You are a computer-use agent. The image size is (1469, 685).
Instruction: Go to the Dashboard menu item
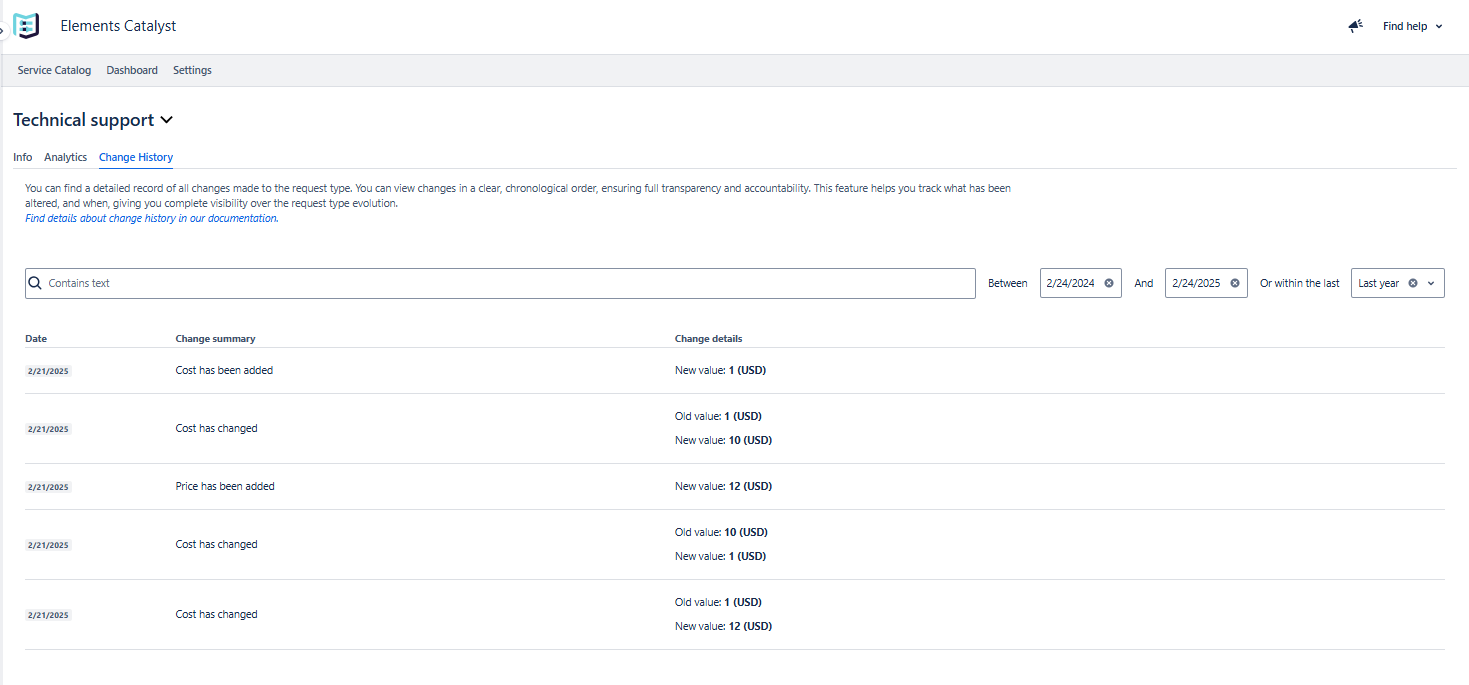point(132,70)
